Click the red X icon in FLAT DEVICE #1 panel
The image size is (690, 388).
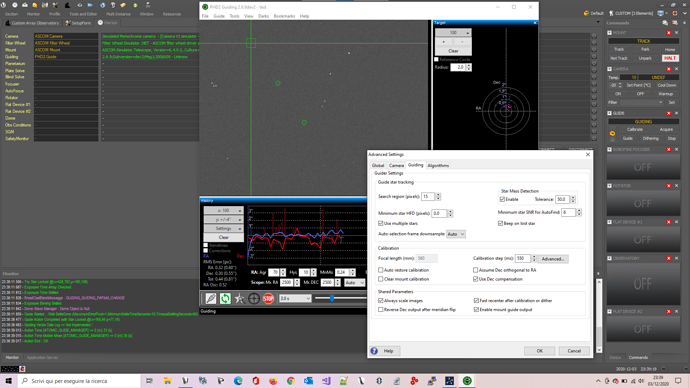tap(668, 222)
